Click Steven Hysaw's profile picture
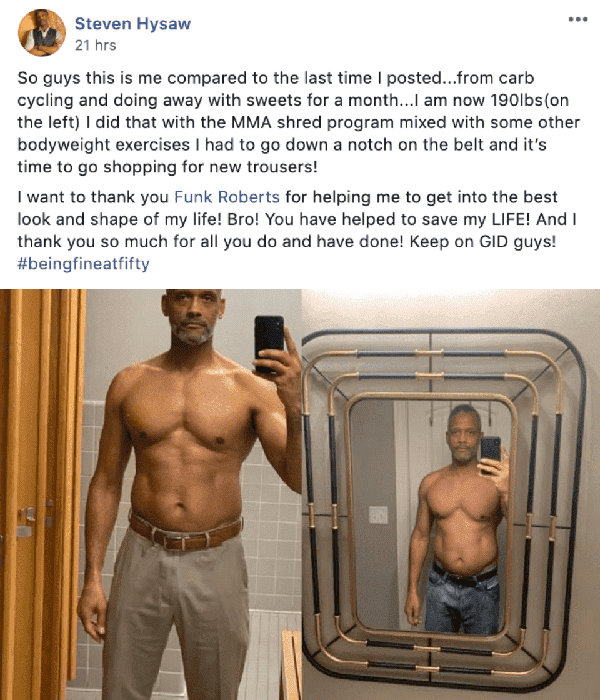The width and height of the screenshot is (600, 700). (x=42, y=33)
